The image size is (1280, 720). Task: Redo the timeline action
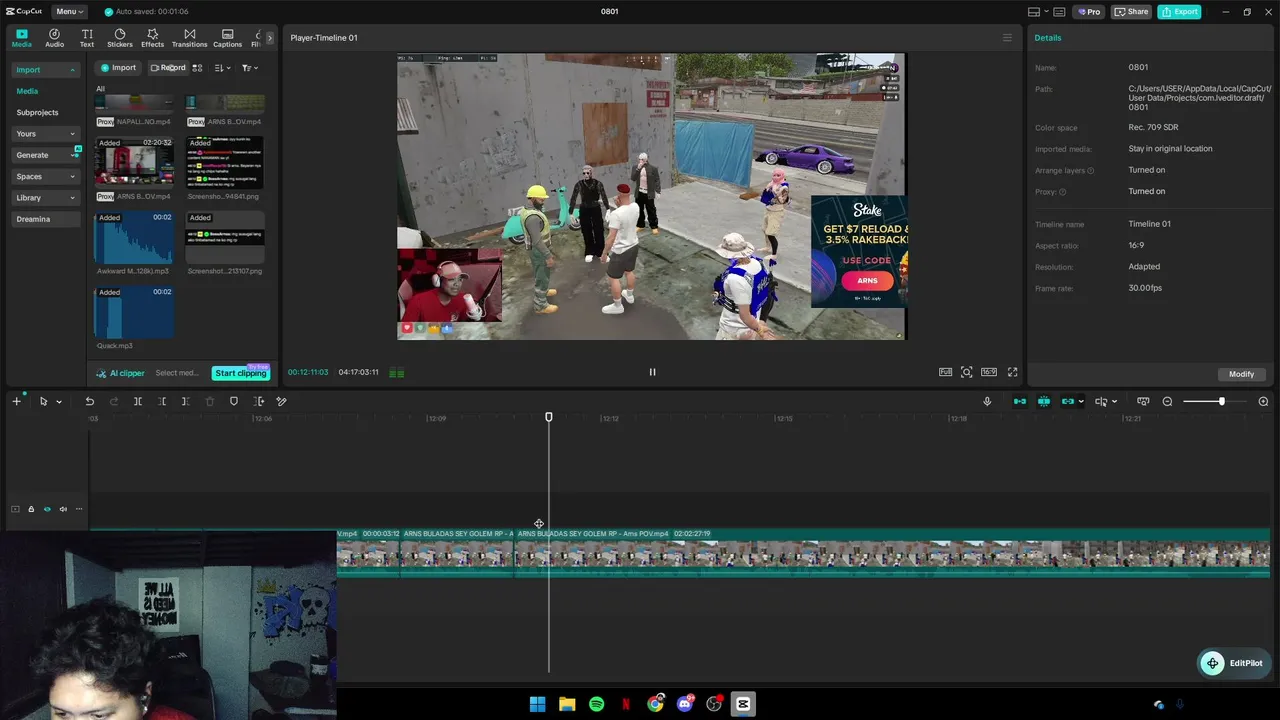113,402
